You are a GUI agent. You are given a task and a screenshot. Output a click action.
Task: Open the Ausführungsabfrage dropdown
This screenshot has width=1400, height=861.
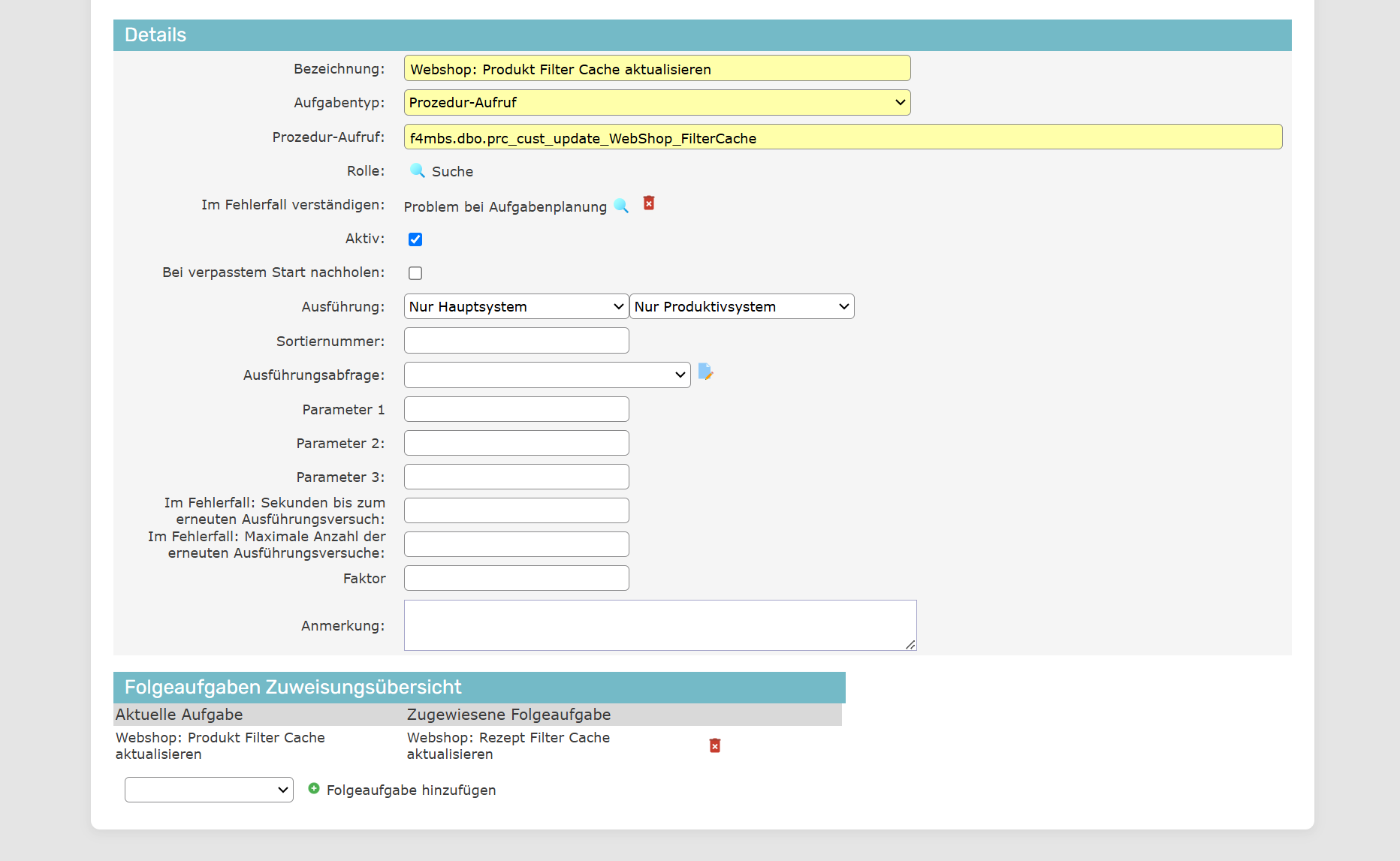click(x=547, y=375)
